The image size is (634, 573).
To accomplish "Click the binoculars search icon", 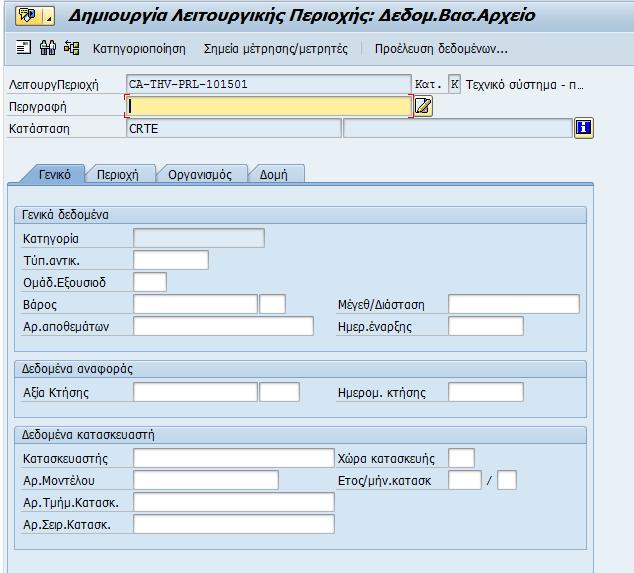I will [48, 48].
